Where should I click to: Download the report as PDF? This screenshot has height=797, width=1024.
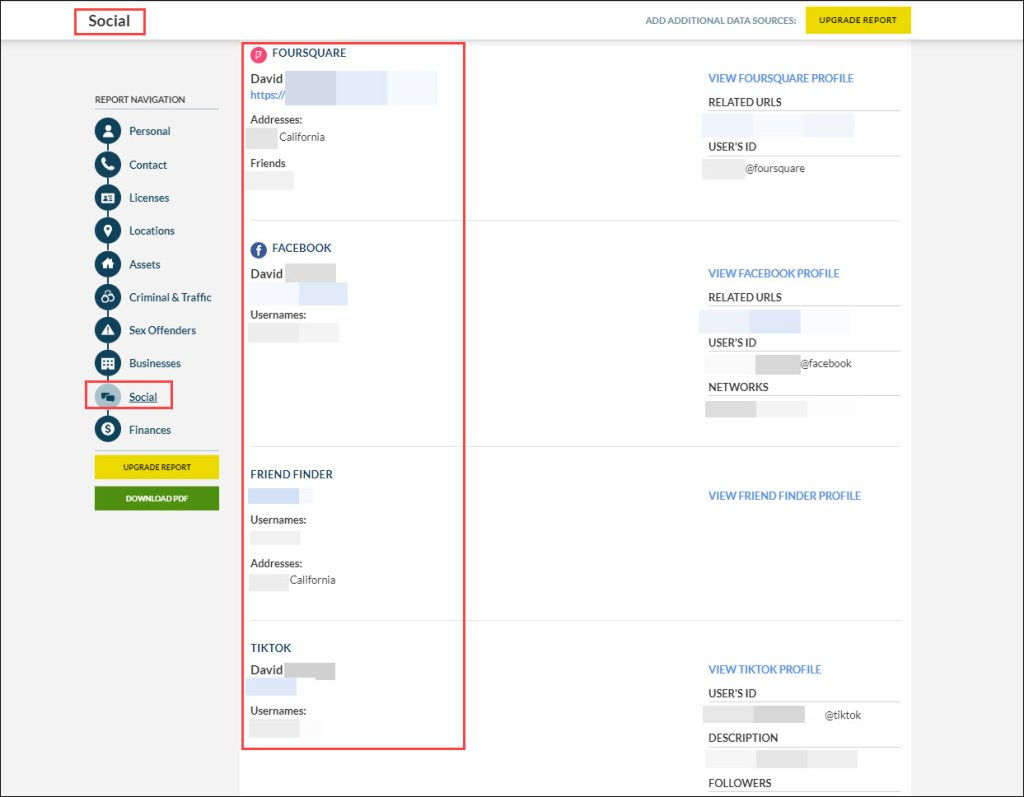157,498
